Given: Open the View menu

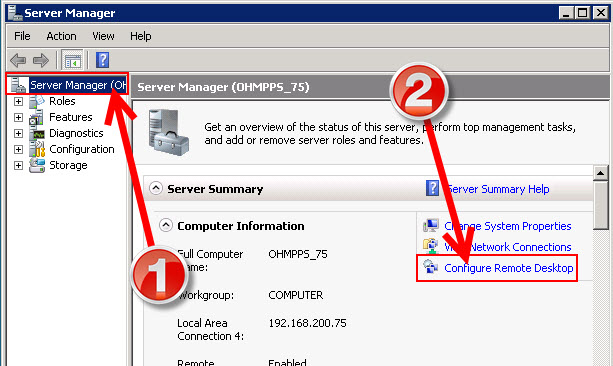Looking at the screenshot, I should tap(103, 36).
